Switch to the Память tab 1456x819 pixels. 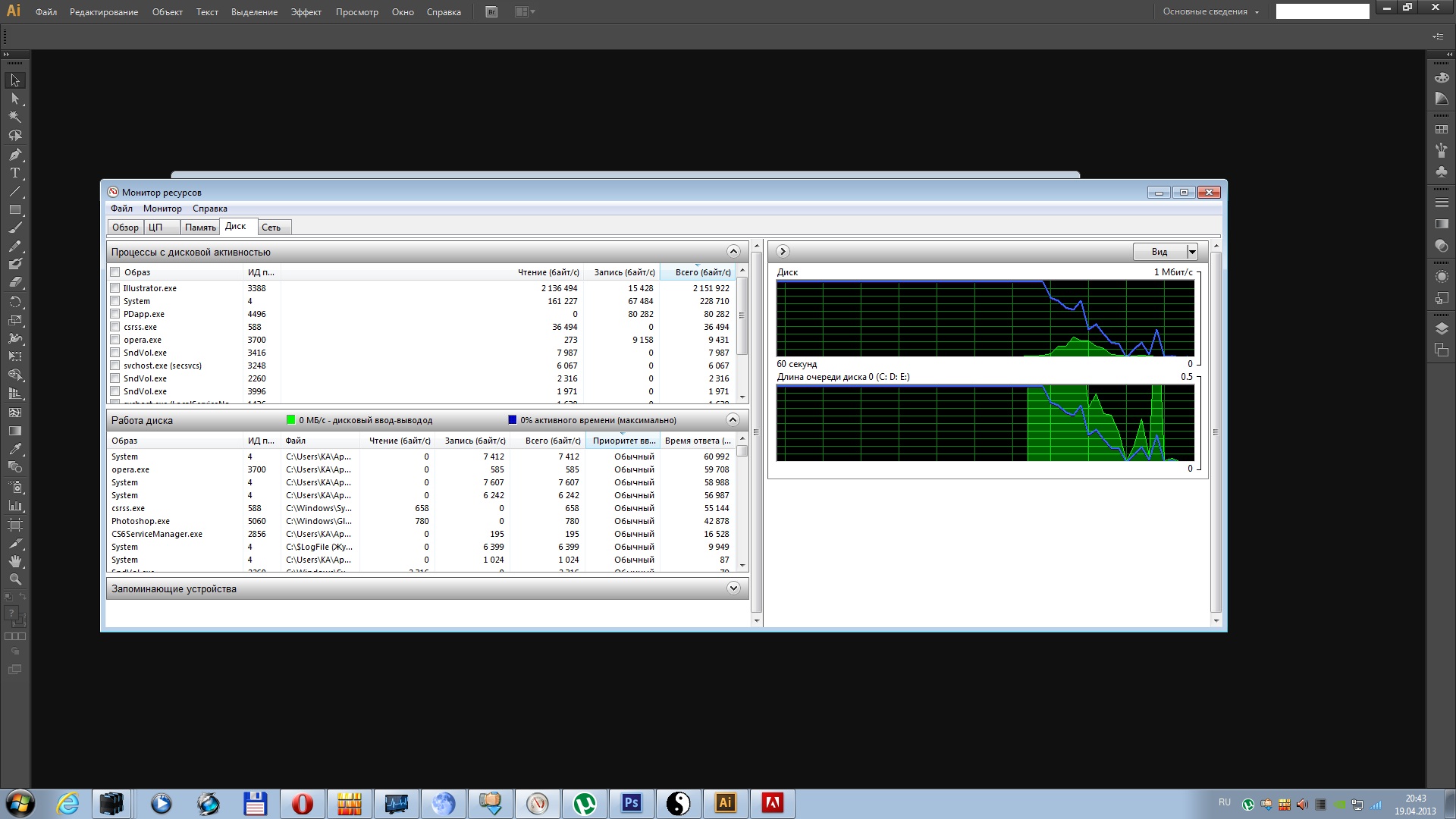200,227
